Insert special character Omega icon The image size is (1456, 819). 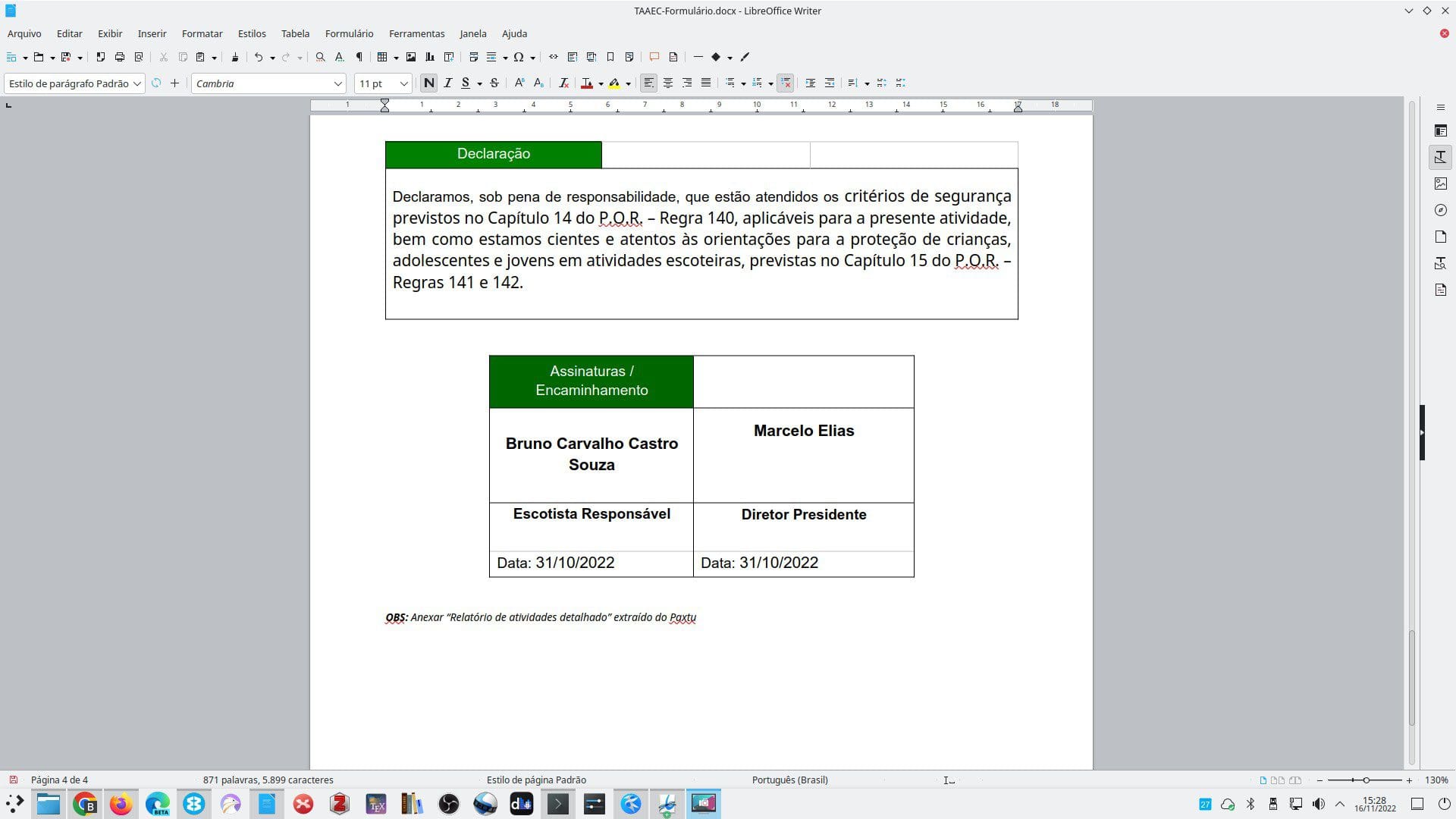coord(519,57)
